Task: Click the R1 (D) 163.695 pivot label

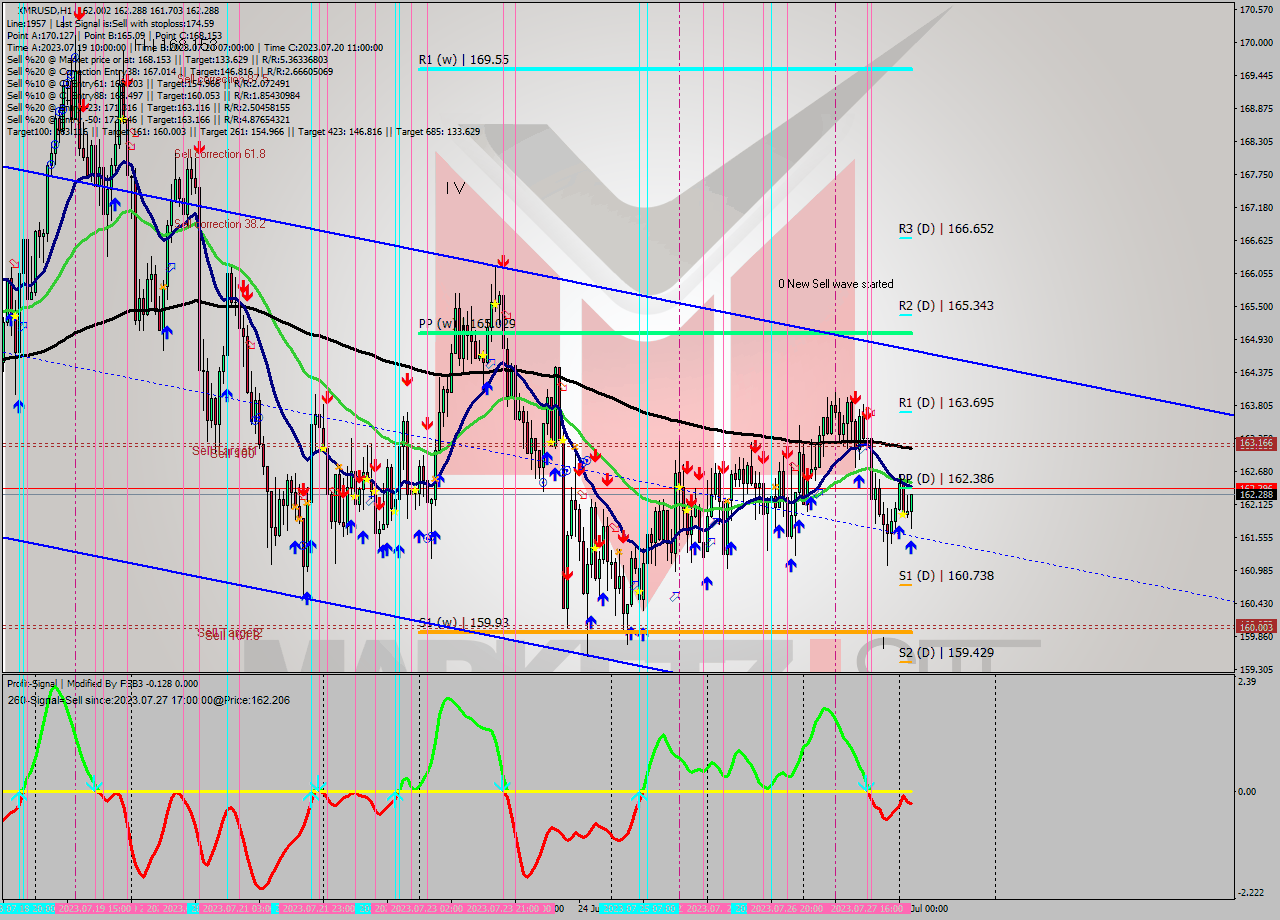Action: [945, 403]
